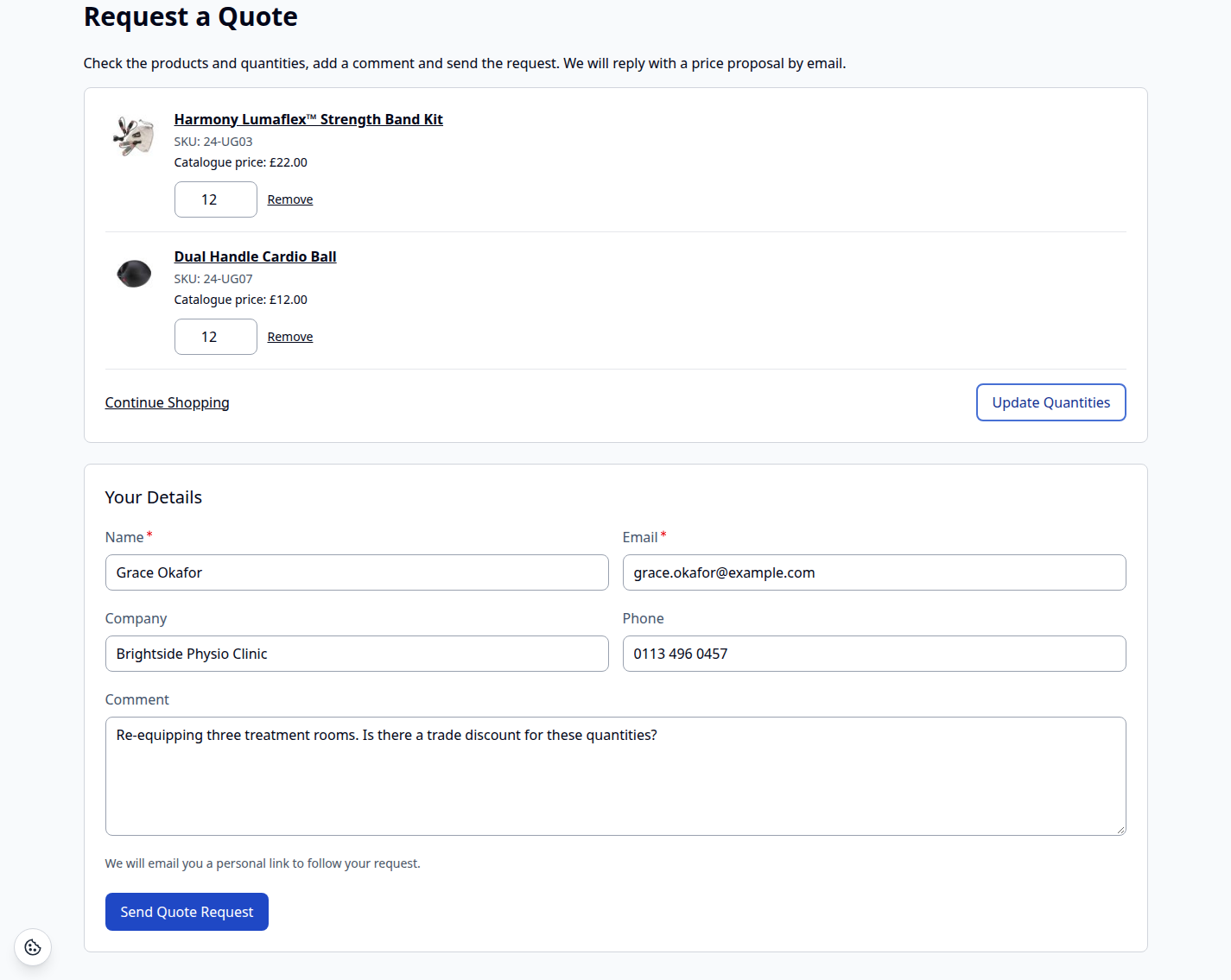Click the Email field label

tap(640, 537)
